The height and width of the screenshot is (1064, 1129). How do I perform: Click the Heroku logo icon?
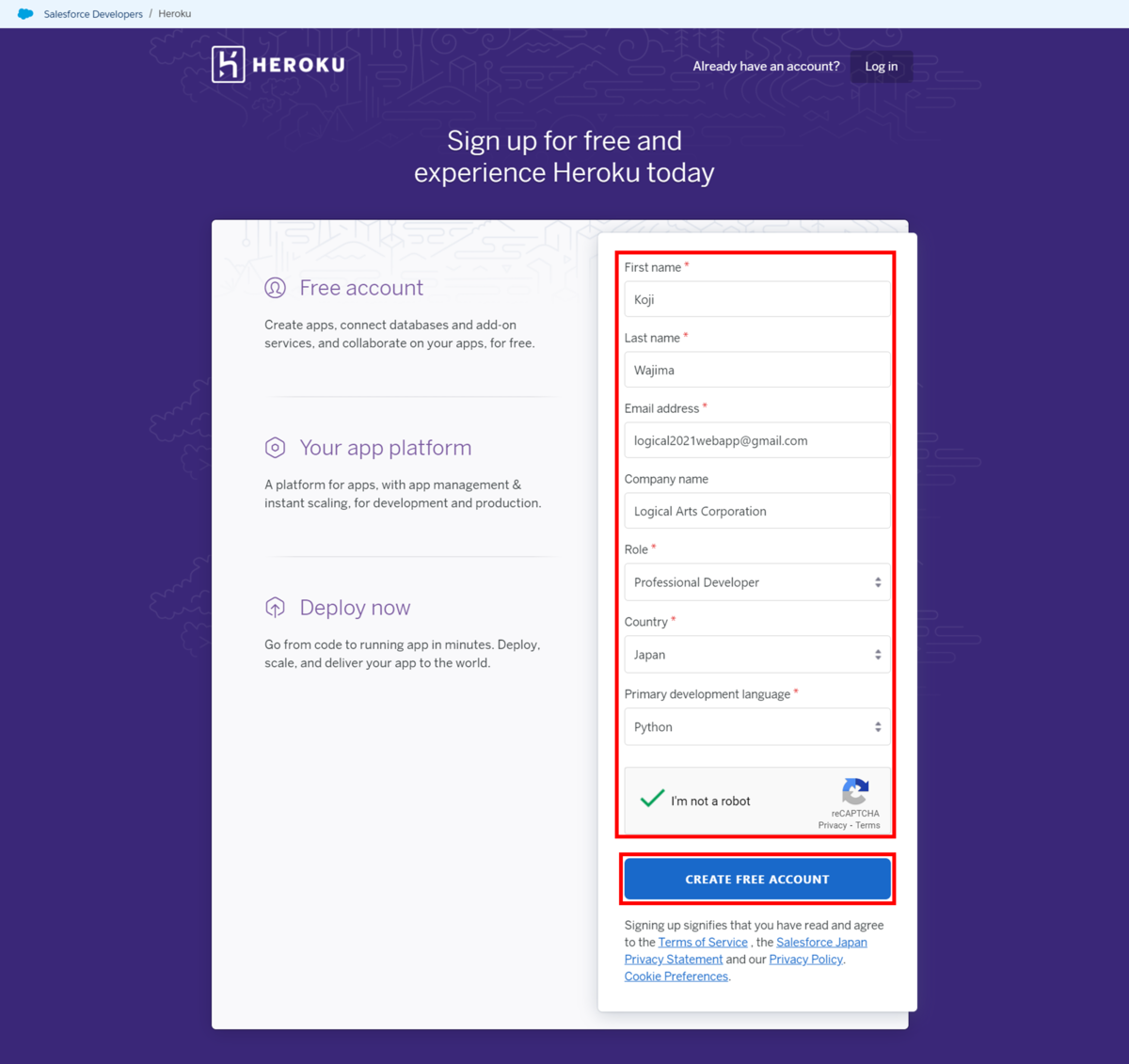pos(229,64)
